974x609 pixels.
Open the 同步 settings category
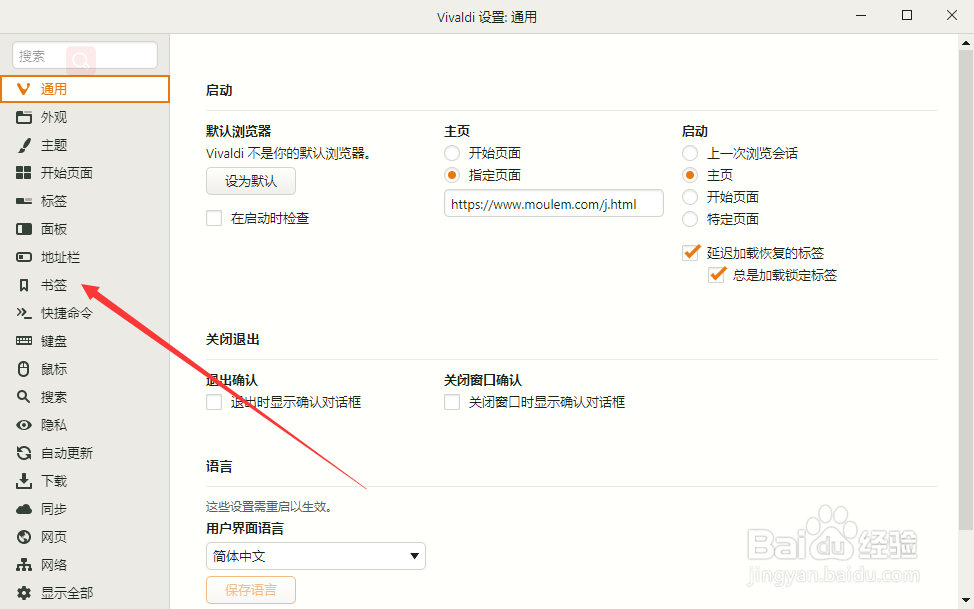pos(85,509)
